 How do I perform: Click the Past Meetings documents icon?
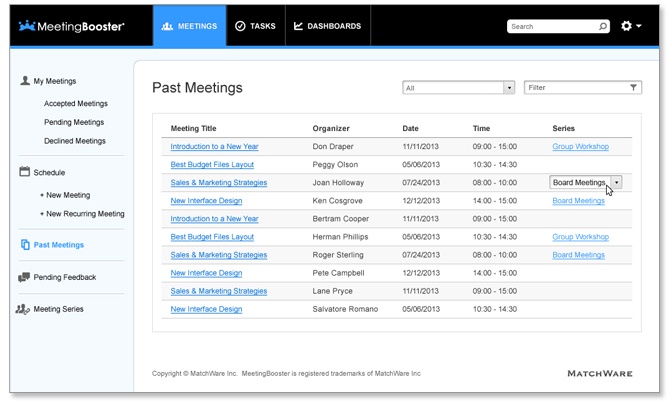tap(25, 244)
